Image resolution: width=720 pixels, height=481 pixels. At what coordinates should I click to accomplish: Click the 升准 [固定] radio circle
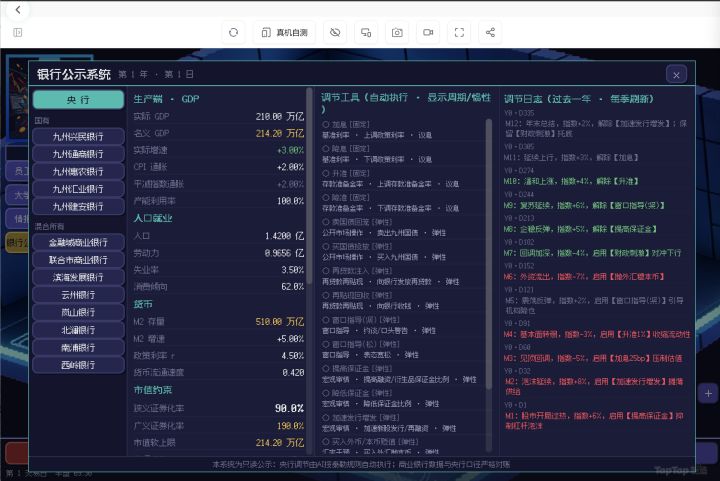pyautogui.click(x=326, y=173)
